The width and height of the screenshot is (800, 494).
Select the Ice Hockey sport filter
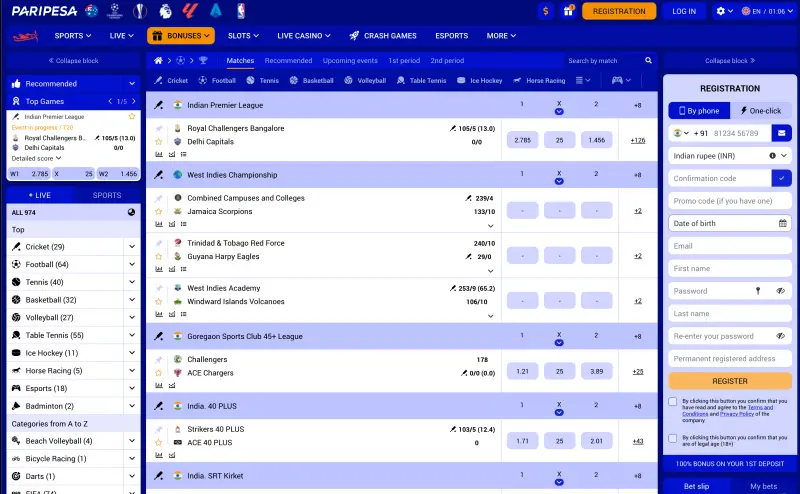480,80
